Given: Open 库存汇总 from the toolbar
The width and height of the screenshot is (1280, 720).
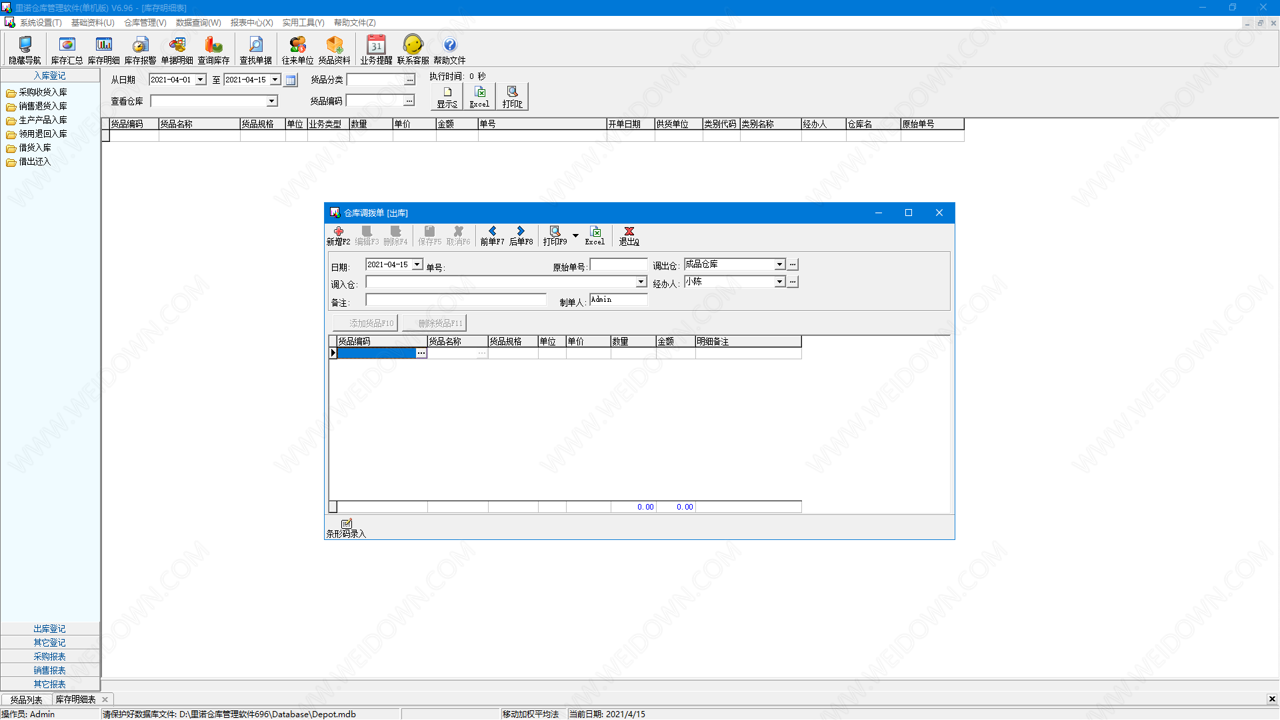Looking at the screenshot, I should coord(67,49).
